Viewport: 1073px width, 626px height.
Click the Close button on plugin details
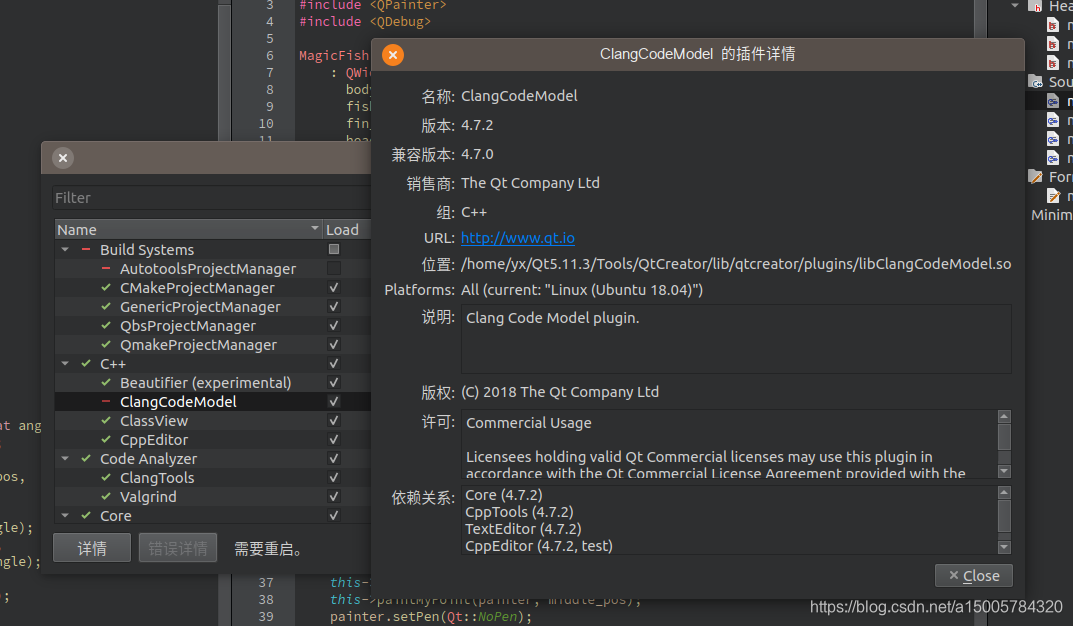pos(973,575)
